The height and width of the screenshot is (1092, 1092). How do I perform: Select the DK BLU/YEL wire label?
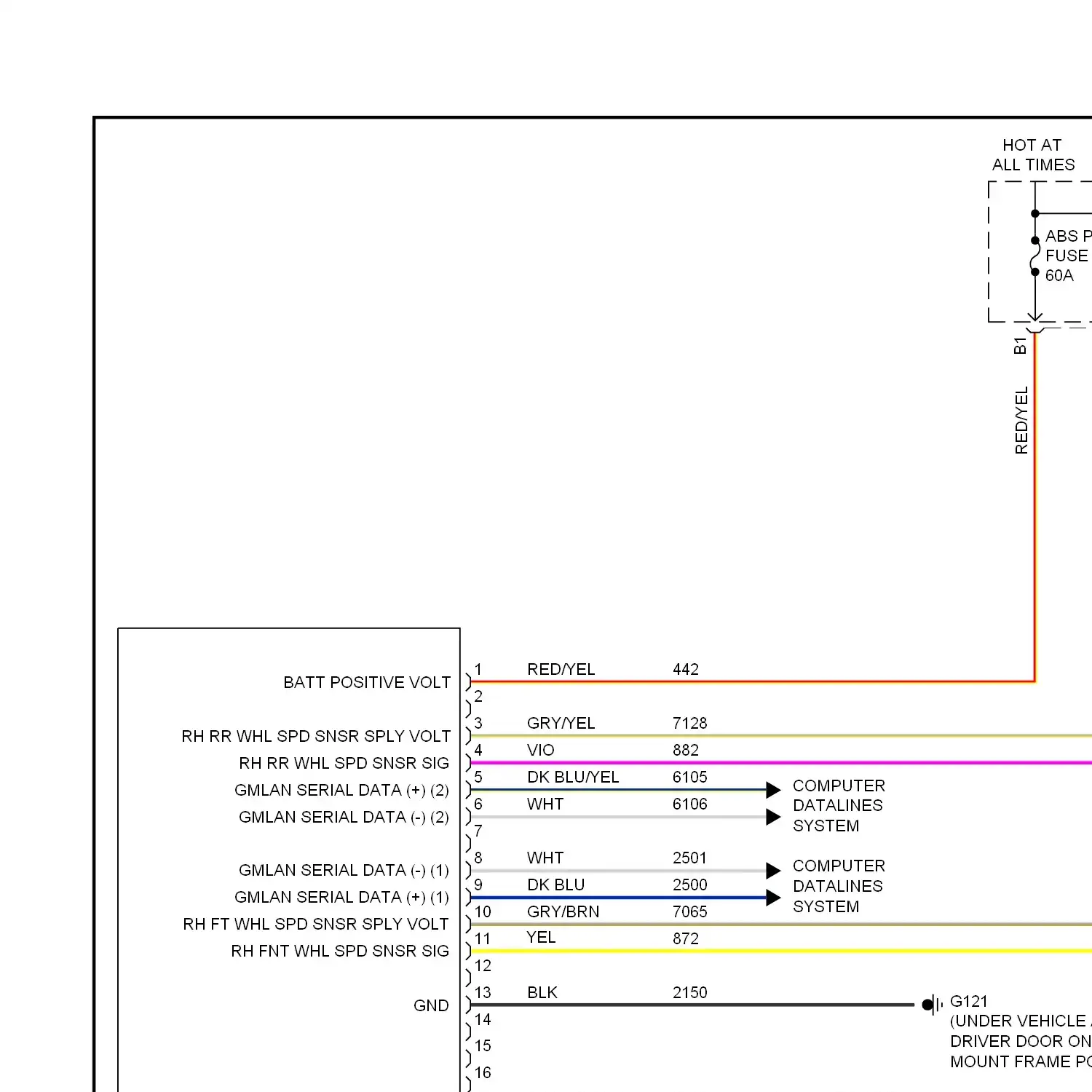coord(573,777)
